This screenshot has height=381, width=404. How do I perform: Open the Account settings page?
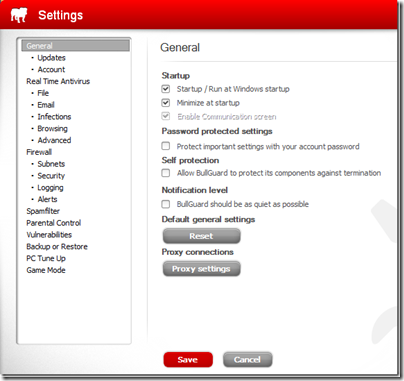pyautogui.click(x=51, y=69)
